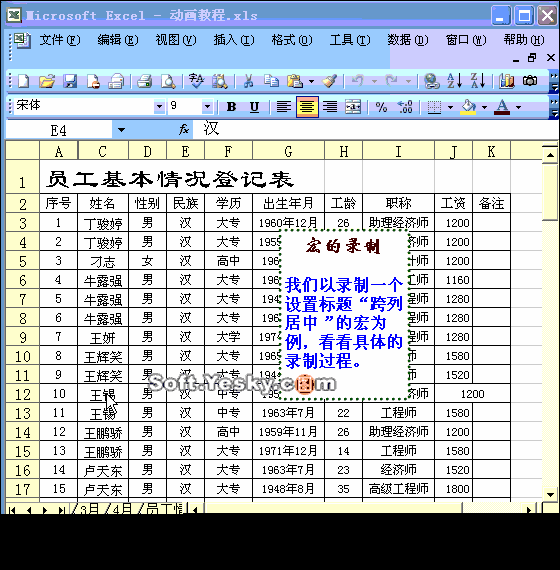Toggle center alignment button
Viewport: 560px width, 570px height.
pyautogui.click(x=307, y=107)
